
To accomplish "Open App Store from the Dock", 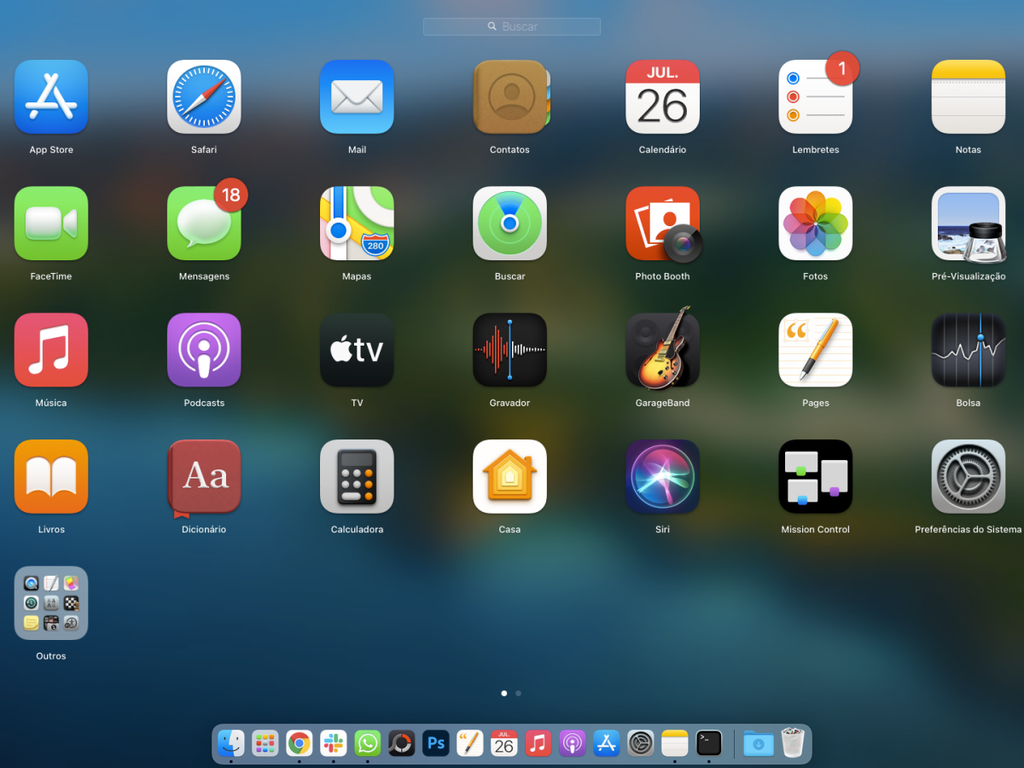I will coord(606,743).
